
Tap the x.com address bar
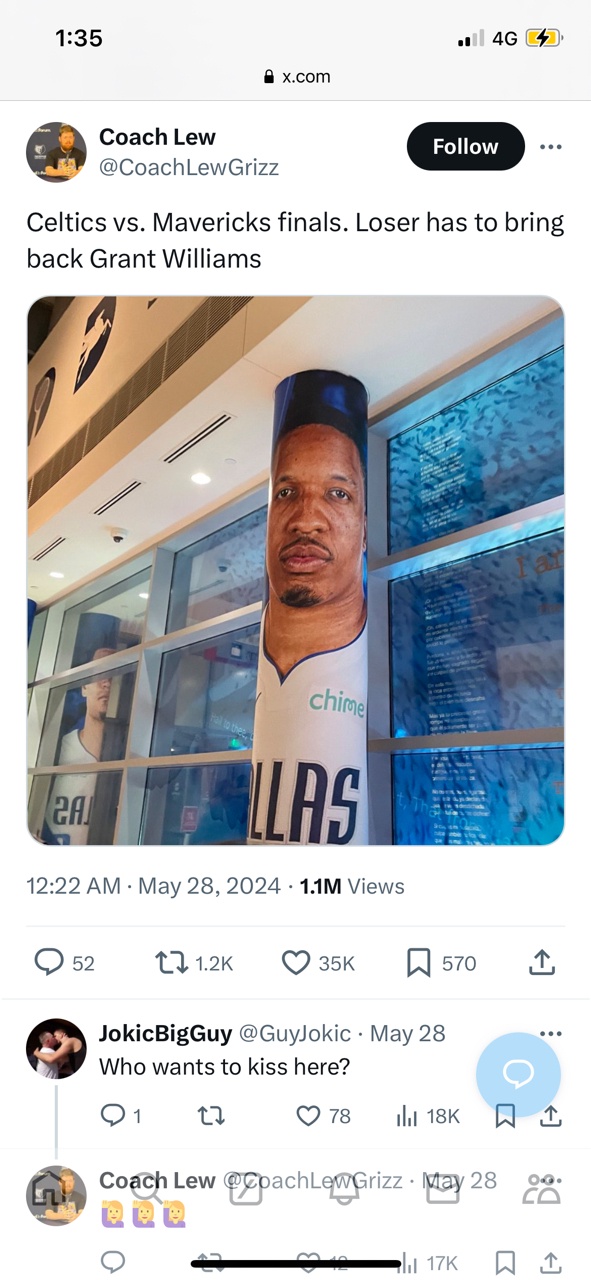pos(296,76)
